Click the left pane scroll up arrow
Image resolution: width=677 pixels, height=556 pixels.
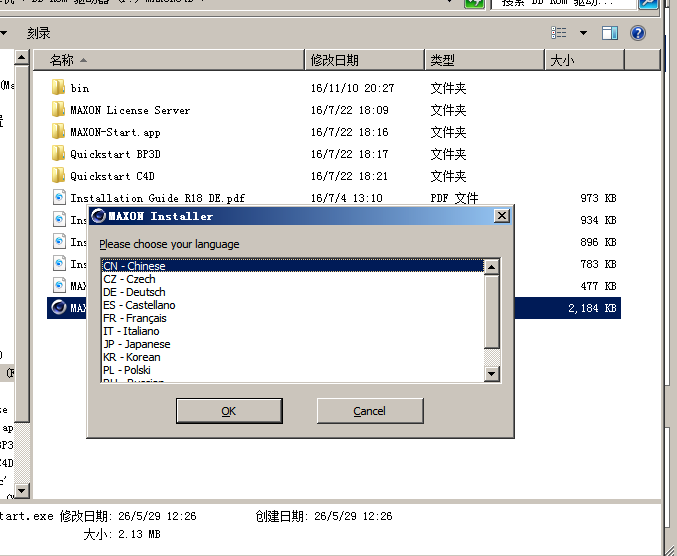22,57
